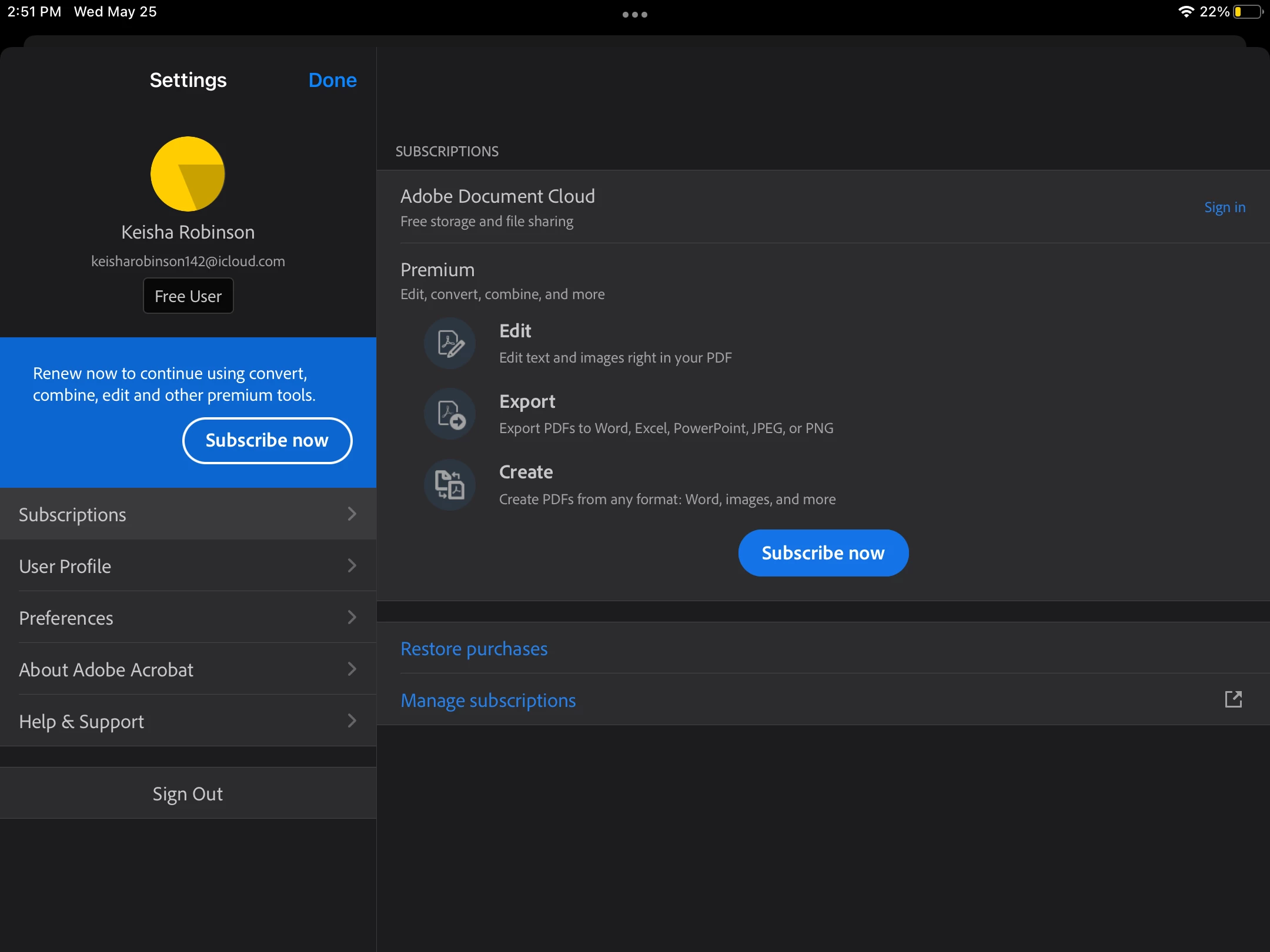Click Sign in for Adobe Document Cloud
The image size is (1270, 952).
[x=1224, y=207]
